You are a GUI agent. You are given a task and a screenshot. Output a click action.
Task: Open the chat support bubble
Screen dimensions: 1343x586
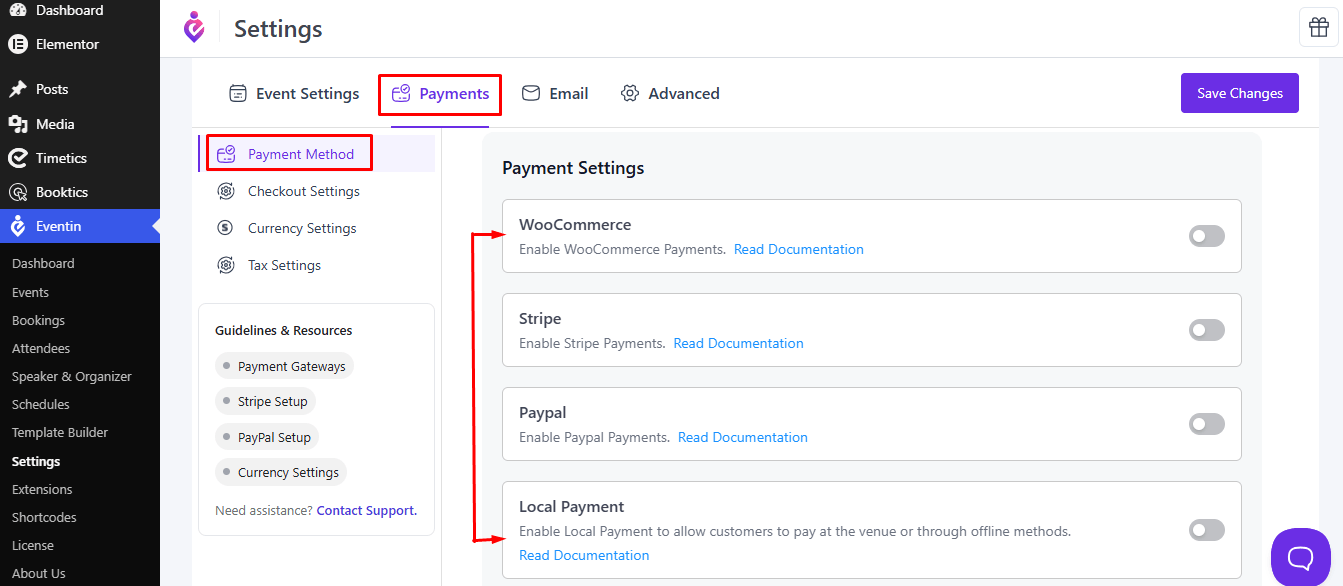(x=1301, y=556)
